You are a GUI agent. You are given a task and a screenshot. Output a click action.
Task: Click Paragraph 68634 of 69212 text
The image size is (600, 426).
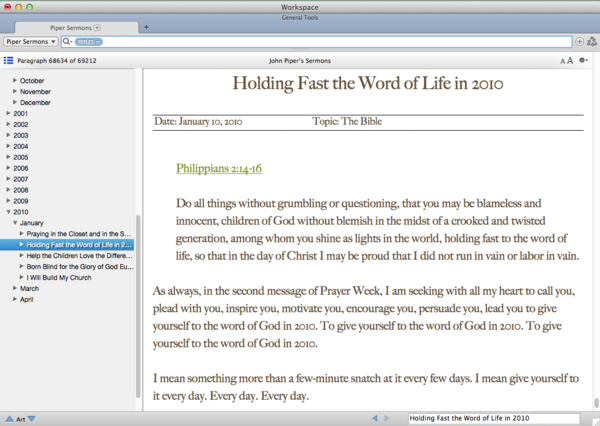pos(57,60)
